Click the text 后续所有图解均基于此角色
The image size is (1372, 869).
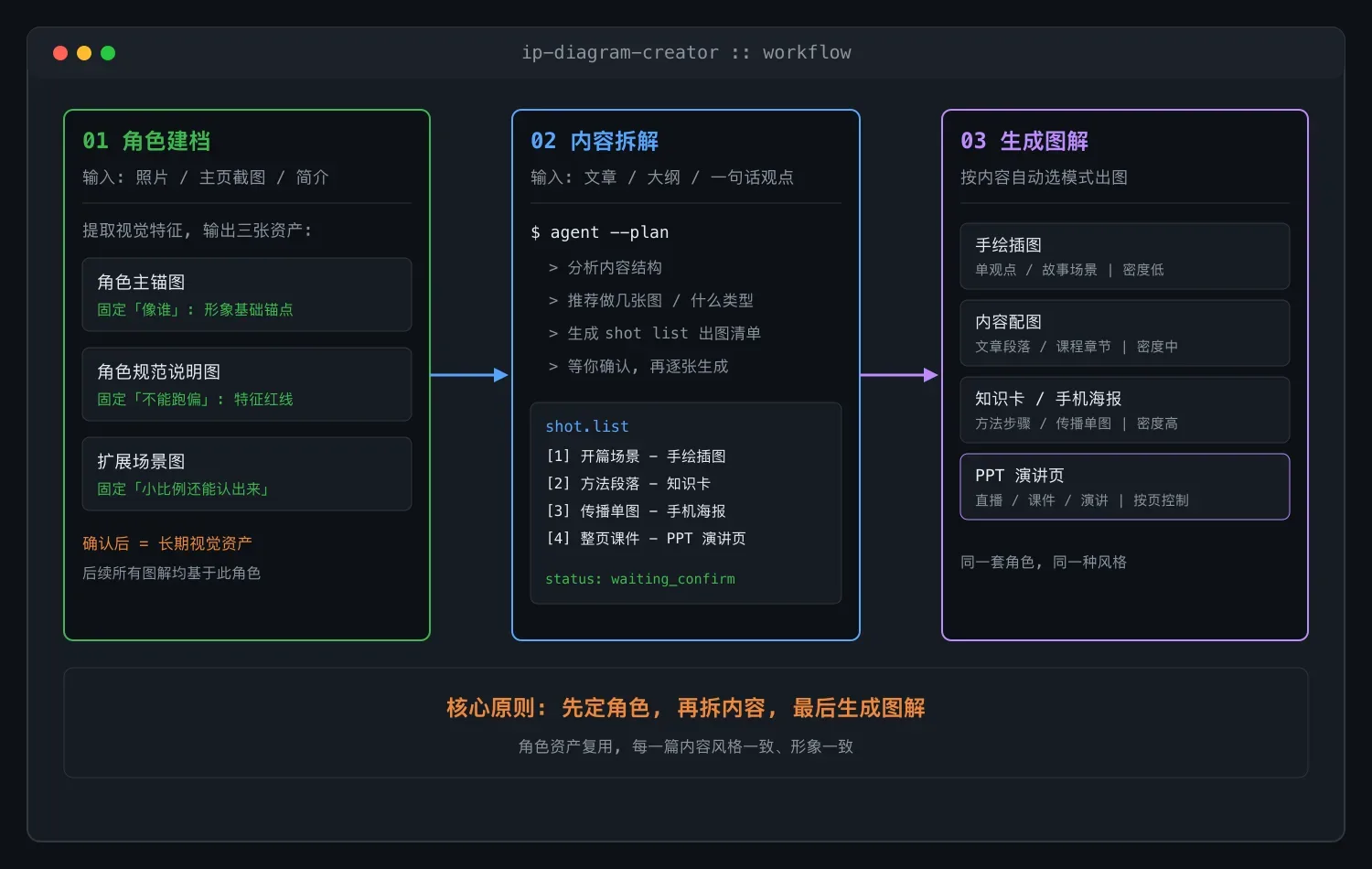pyautogui.click(x=172, y=573)
